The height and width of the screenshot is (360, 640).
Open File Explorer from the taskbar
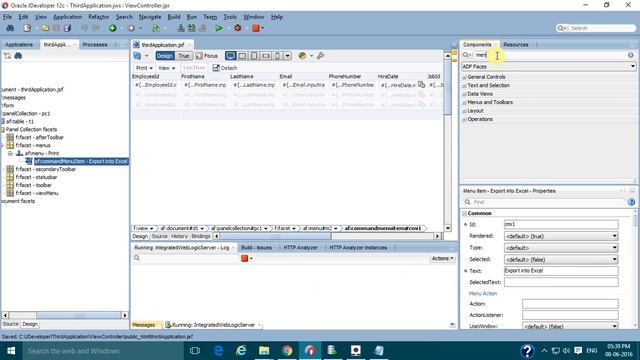[x=264, y=351]
